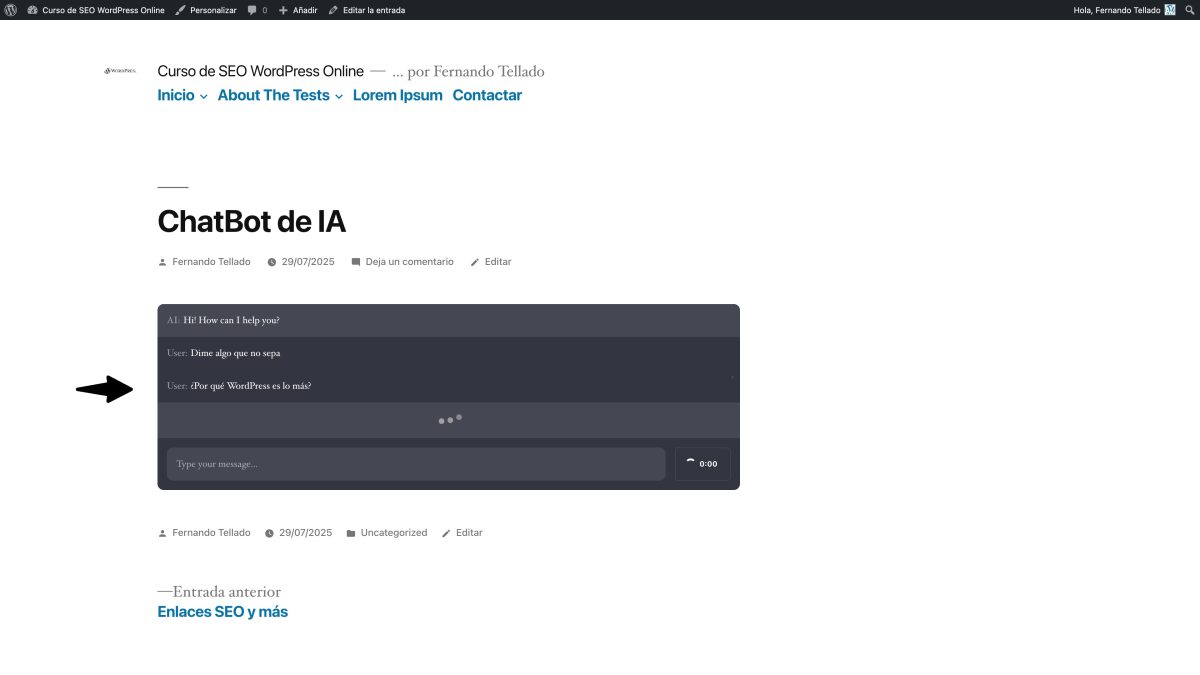
Task: Expand the About The Tests submenu chevron
Action: click(338, 96)
